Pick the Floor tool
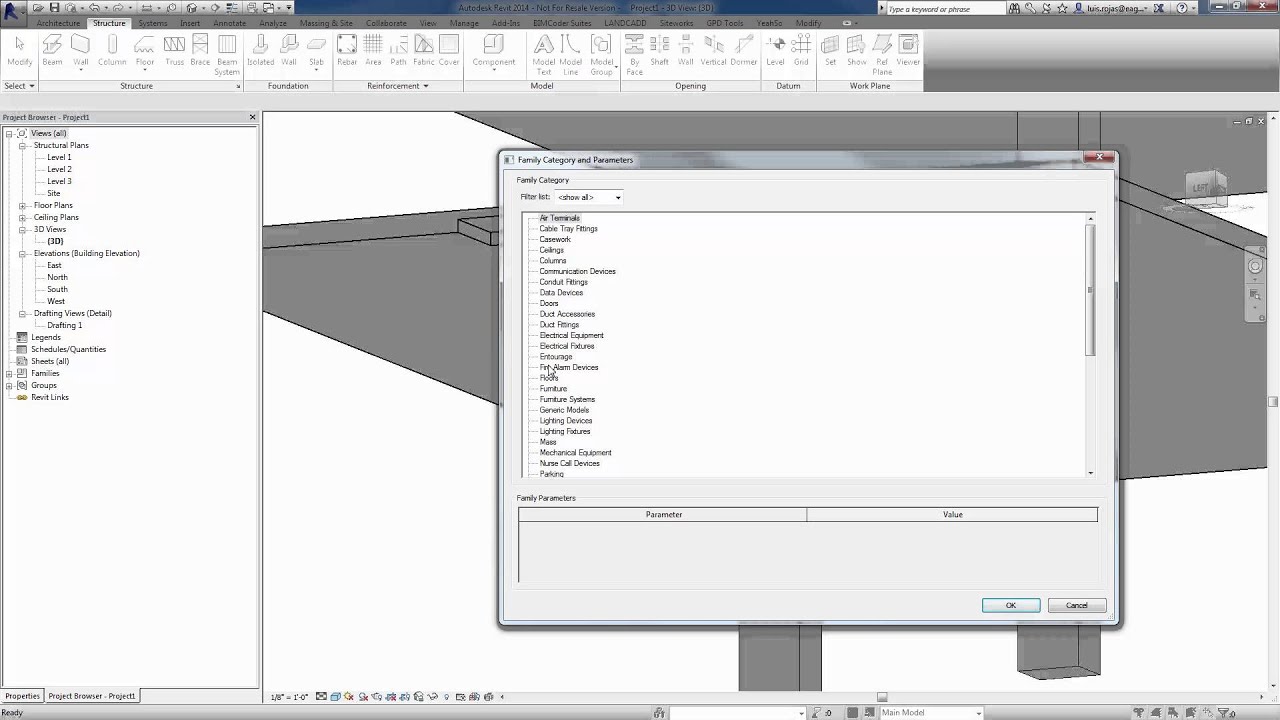 [x=145, y=51]
